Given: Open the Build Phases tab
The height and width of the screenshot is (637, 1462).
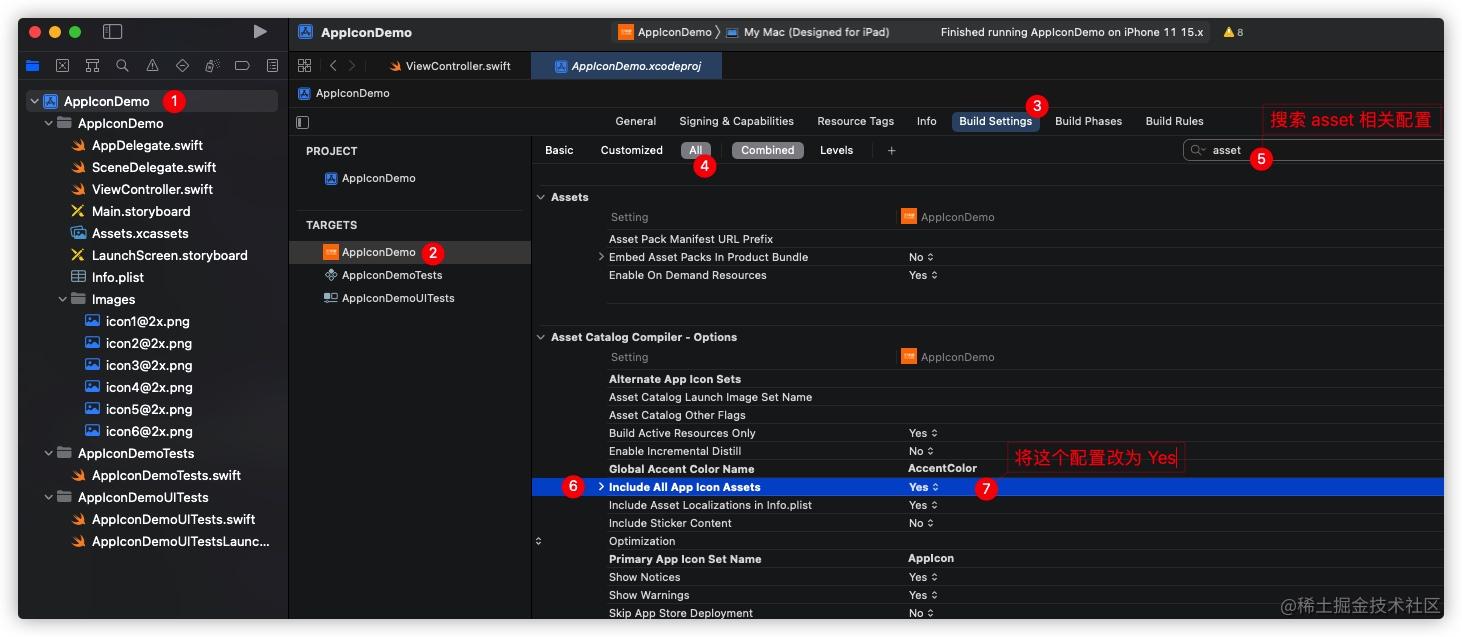Looking at the screenshot, I should 1089,120.
